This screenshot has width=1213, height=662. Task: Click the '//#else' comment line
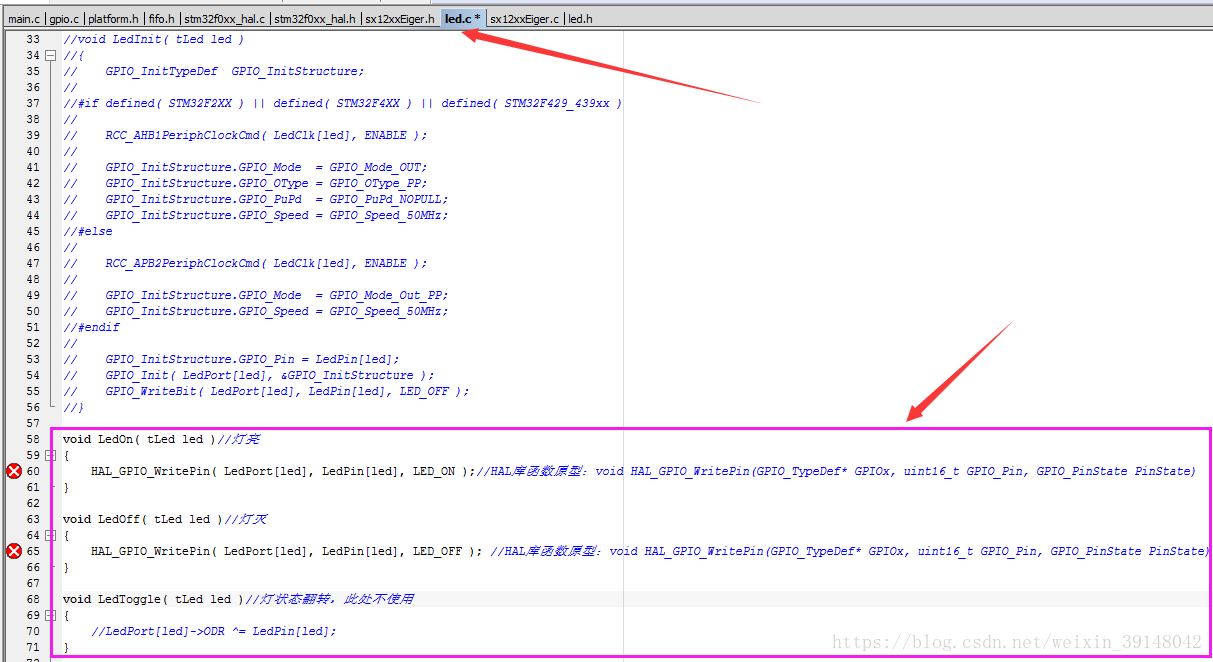[x=88, y=231]
